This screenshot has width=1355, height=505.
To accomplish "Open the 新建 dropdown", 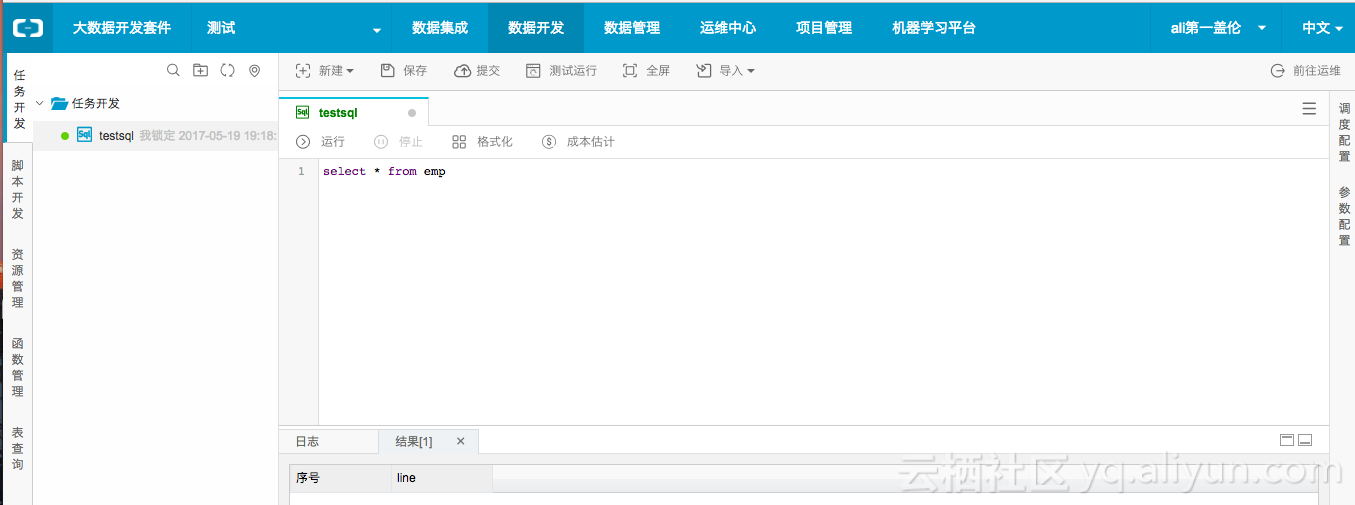I will point(324,71).
